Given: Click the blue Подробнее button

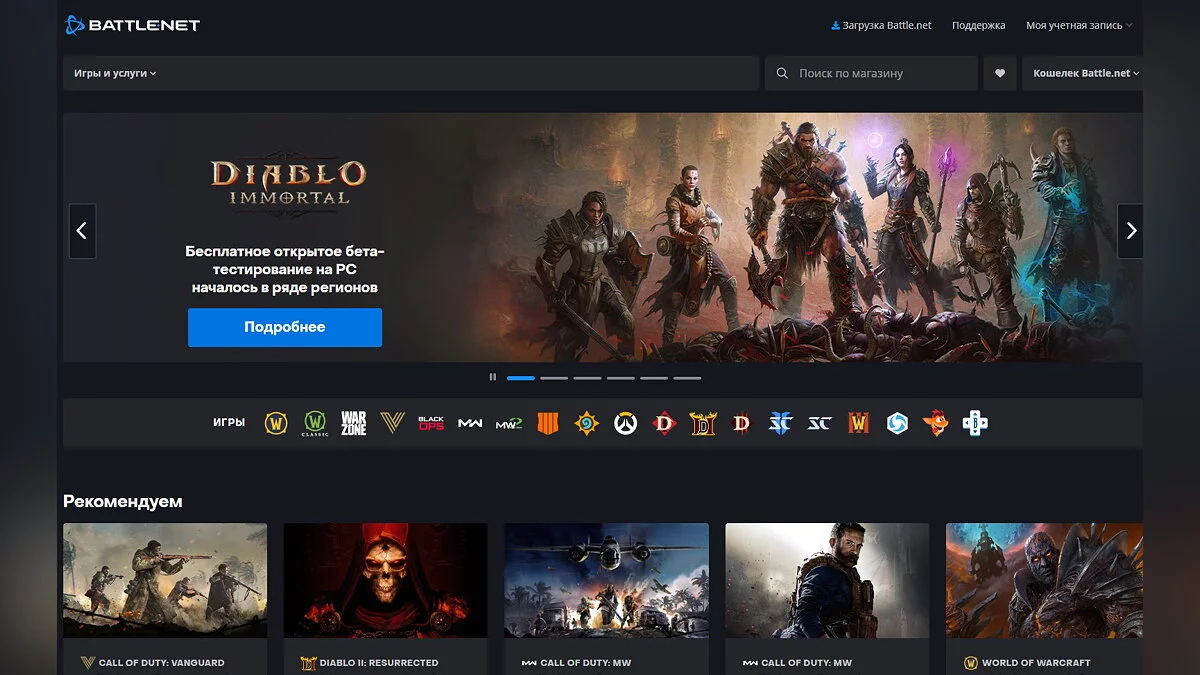Looking at the screenshot, I should (x=285, y=327).
